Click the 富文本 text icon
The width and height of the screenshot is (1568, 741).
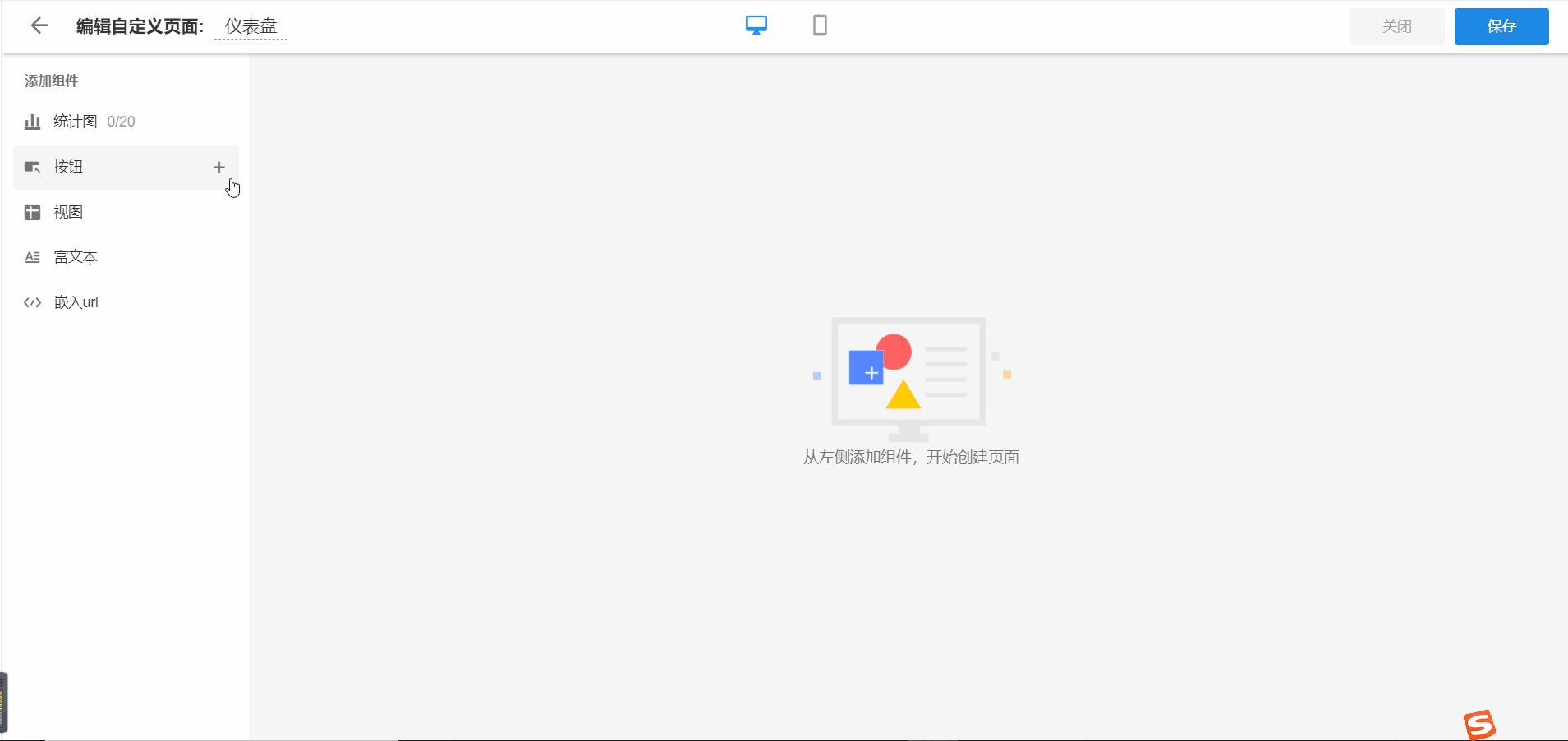[x=32, y=257]
